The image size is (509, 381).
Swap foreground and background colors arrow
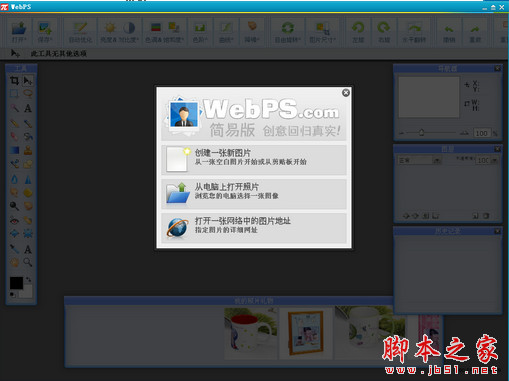tap(29, 279)
